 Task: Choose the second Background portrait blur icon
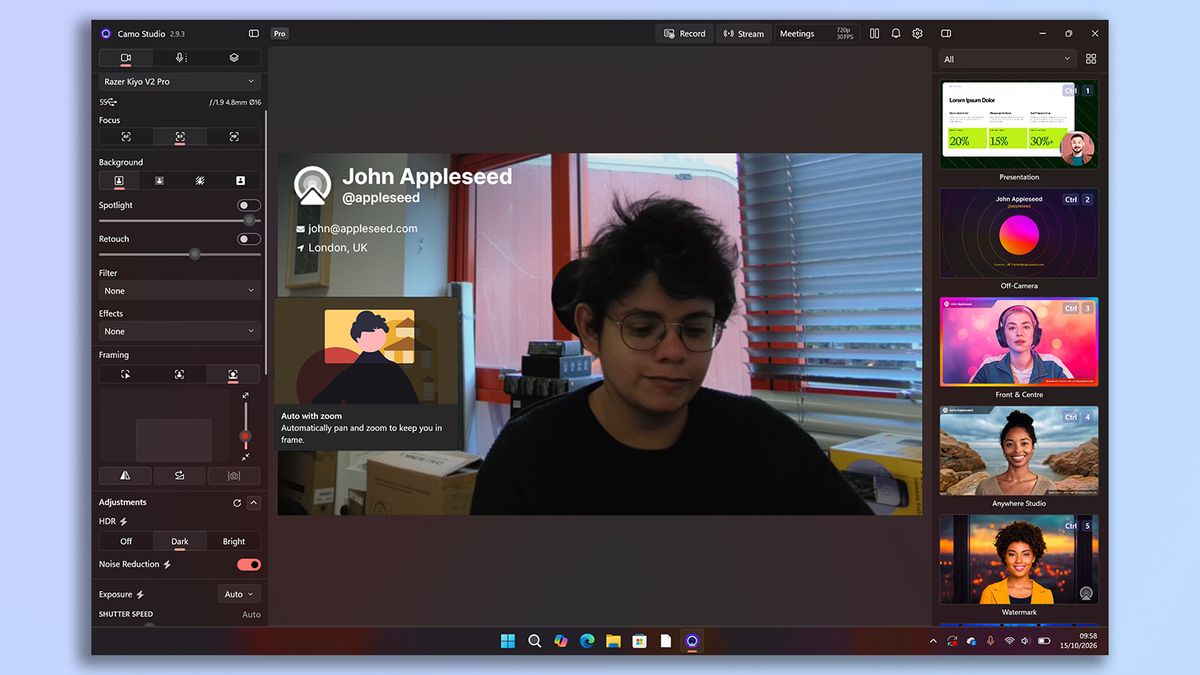click(x=159, y=181)
